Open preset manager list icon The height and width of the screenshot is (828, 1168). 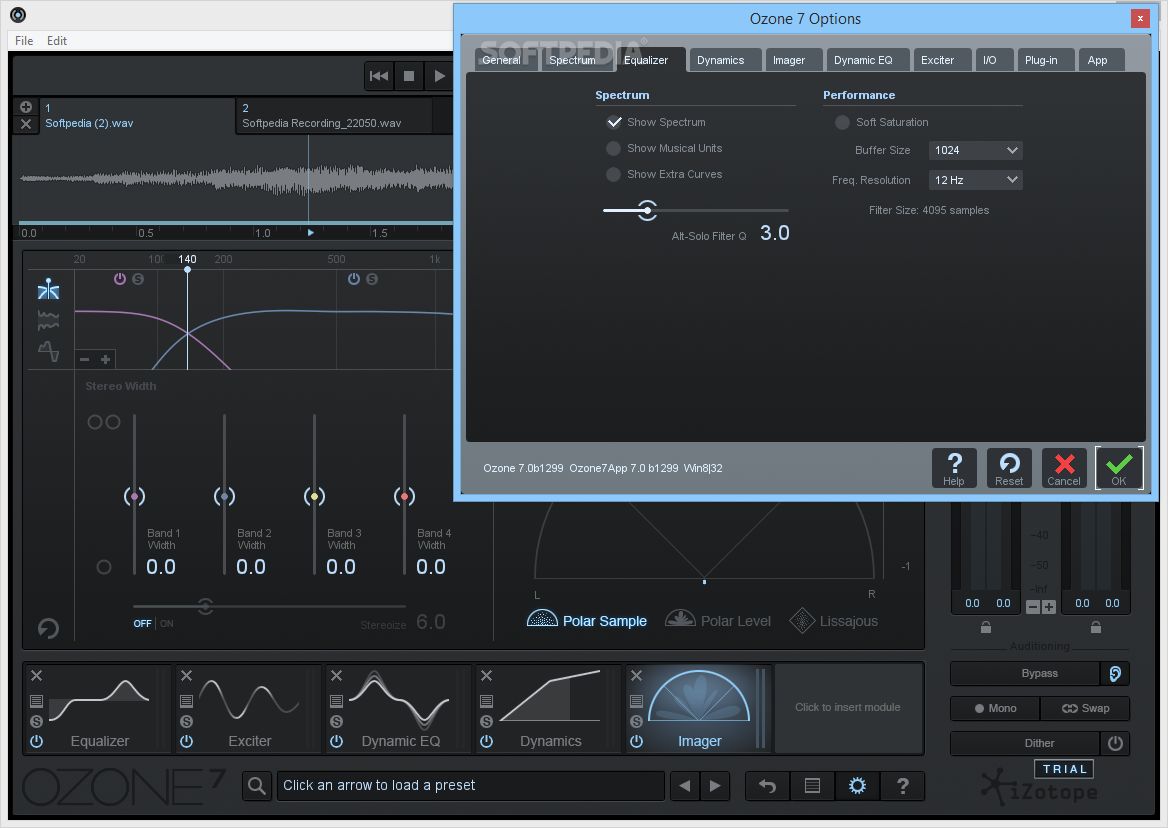[813, 786]
